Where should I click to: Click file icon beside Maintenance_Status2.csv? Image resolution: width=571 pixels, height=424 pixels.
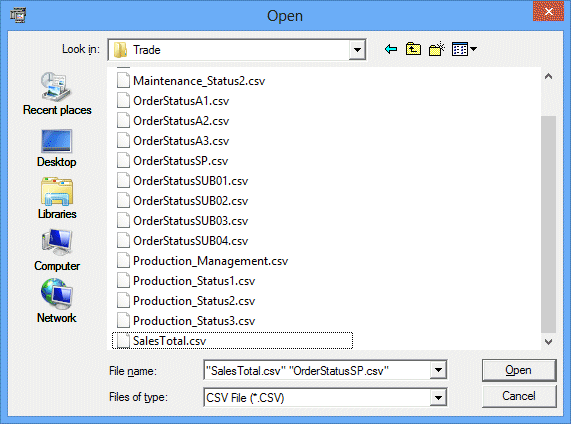(123, 81)
